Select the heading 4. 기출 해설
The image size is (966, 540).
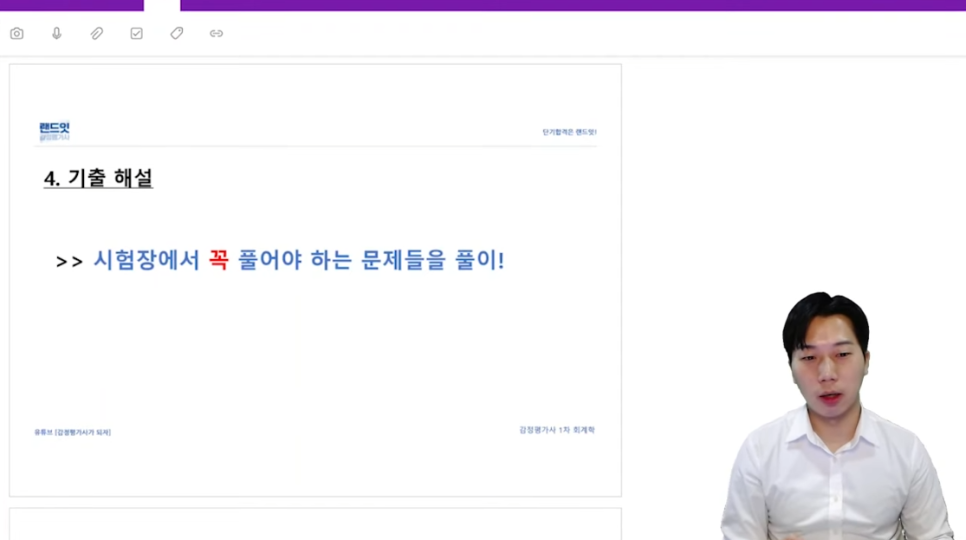tap(99, 179)
